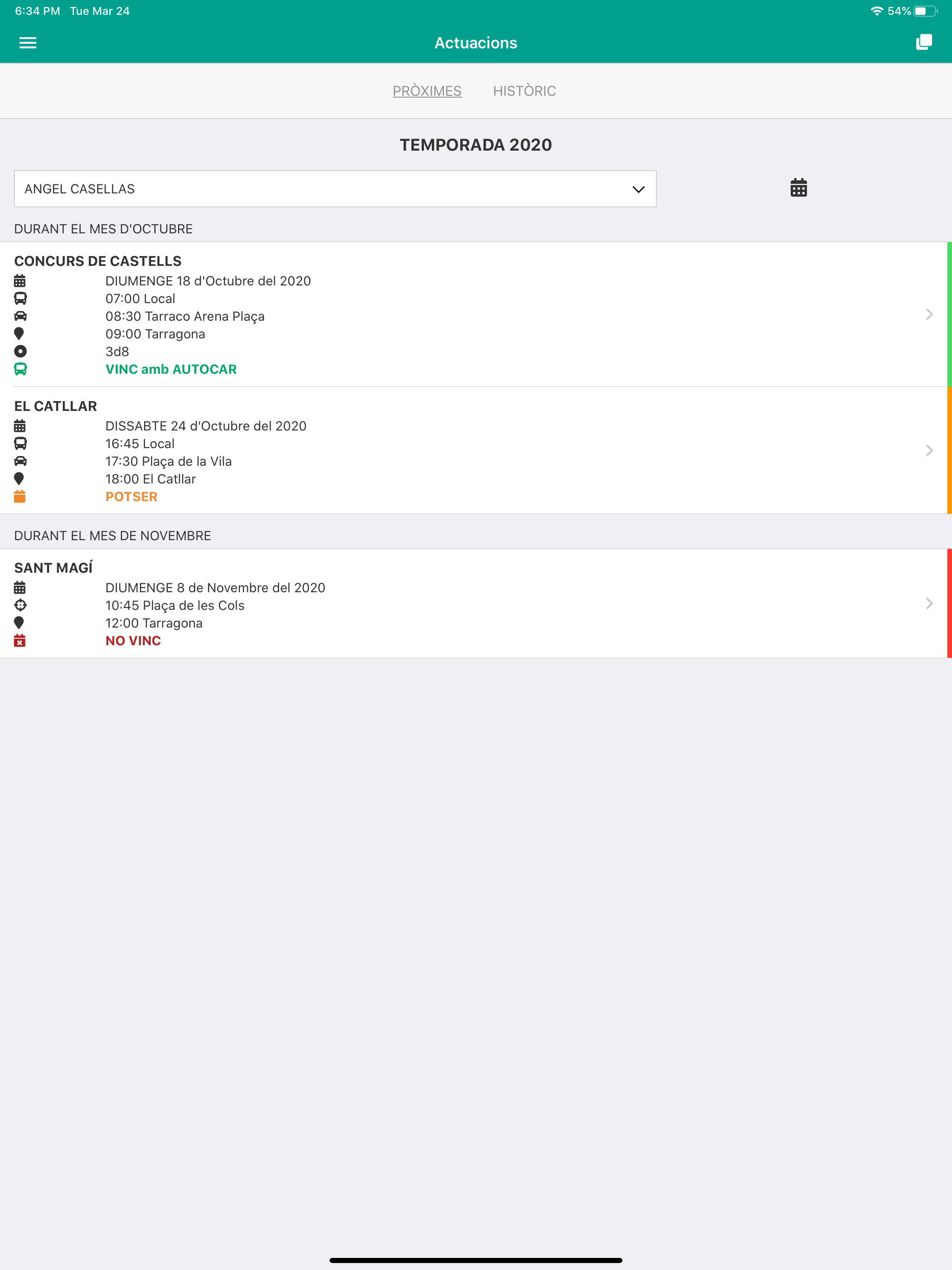Screen dimensions: 952x1270
Task: Select the SANT MAGÍ event title
Action: (53, 568)
